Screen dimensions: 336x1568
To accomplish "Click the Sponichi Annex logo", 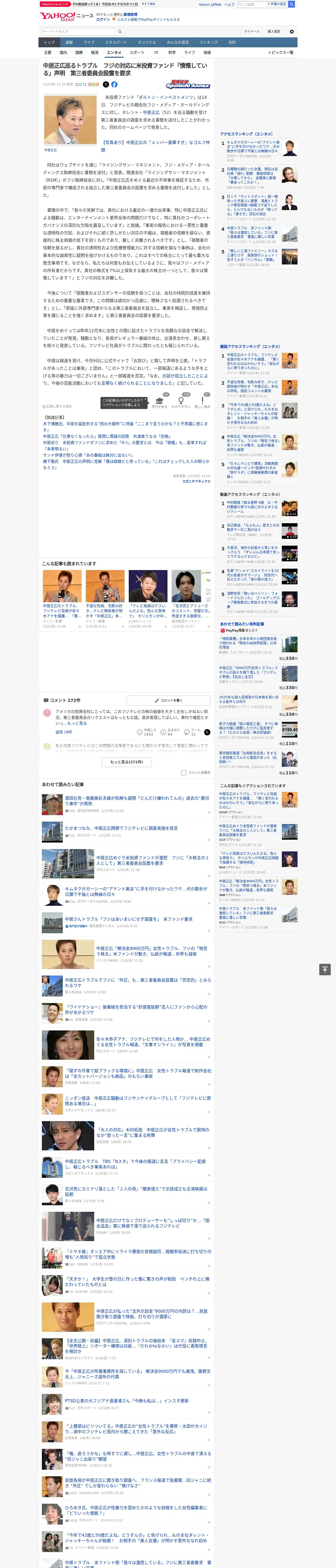I will 188,85.
